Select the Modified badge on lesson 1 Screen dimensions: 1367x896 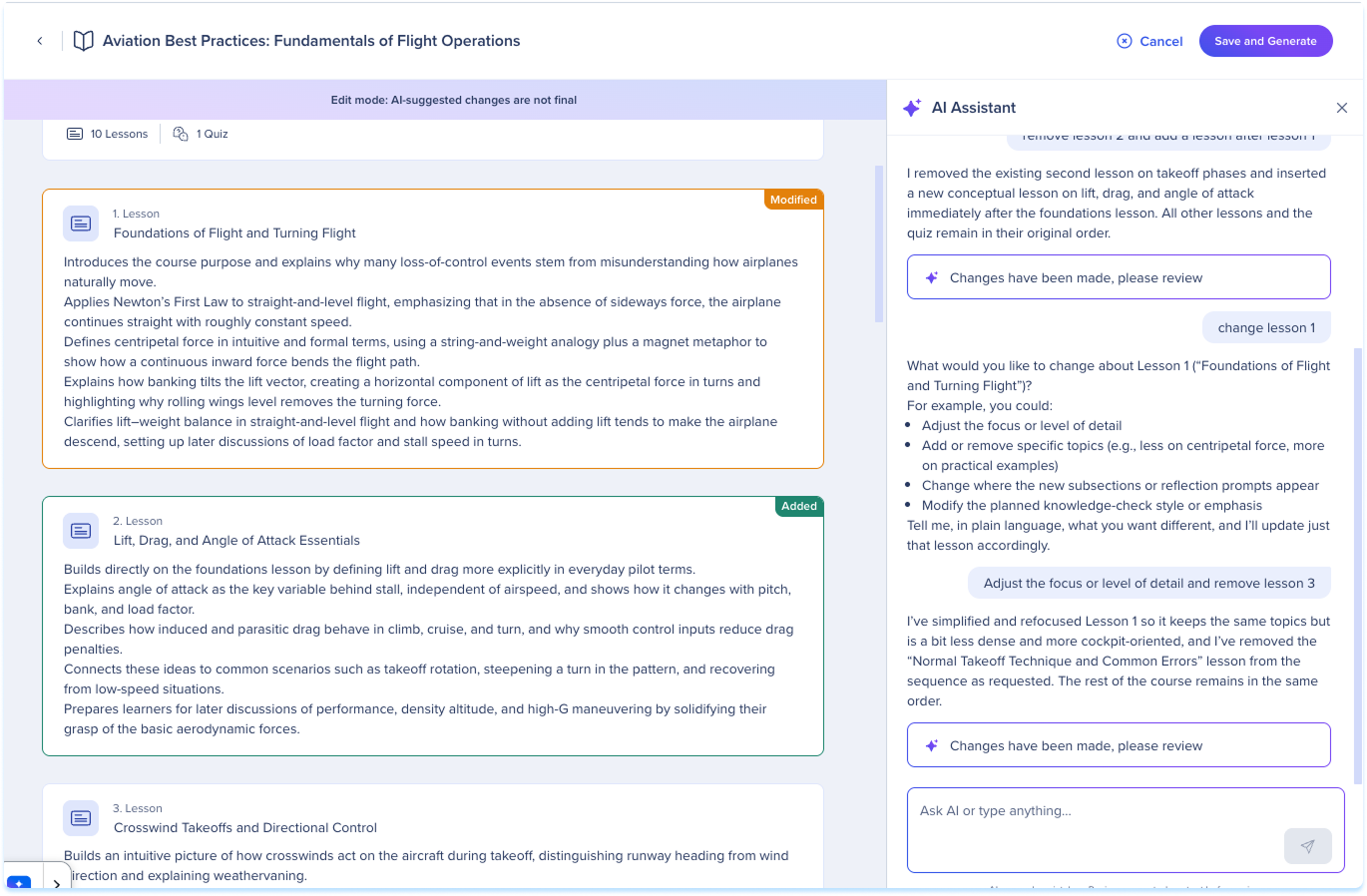tap(793, 200)
